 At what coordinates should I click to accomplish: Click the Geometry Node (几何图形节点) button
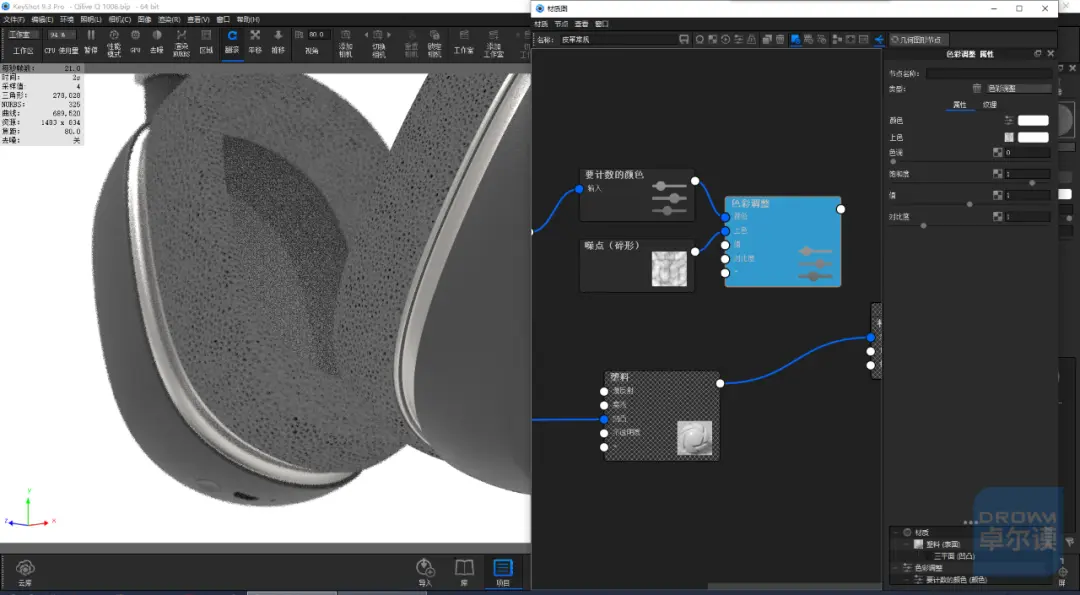tap(916, 40)
